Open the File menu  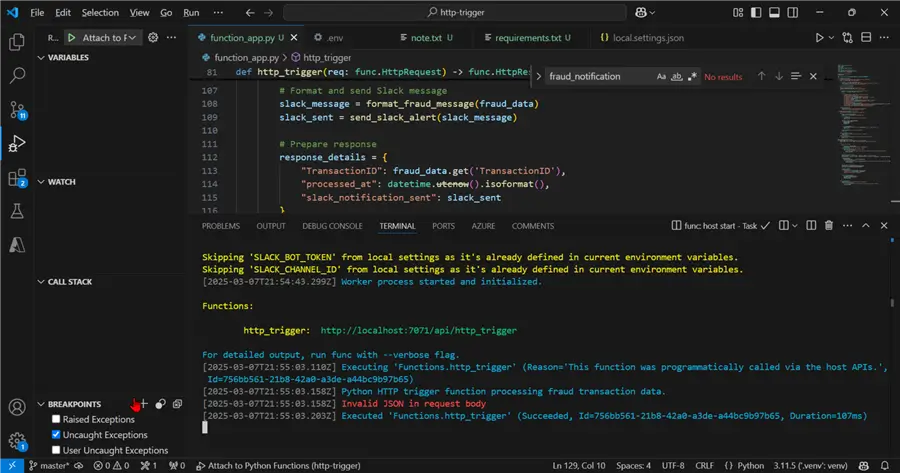[37, 13]
